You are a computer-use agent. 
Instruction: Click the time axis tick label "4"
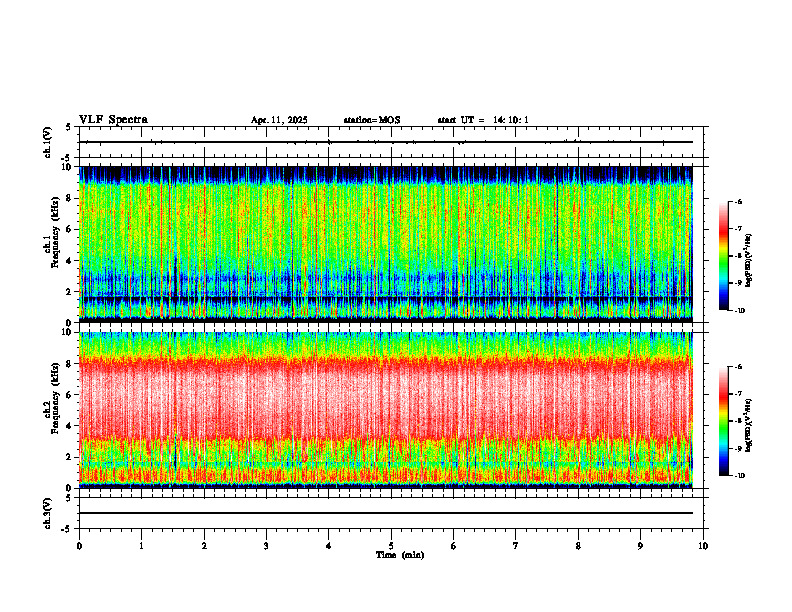pos(329,546)
